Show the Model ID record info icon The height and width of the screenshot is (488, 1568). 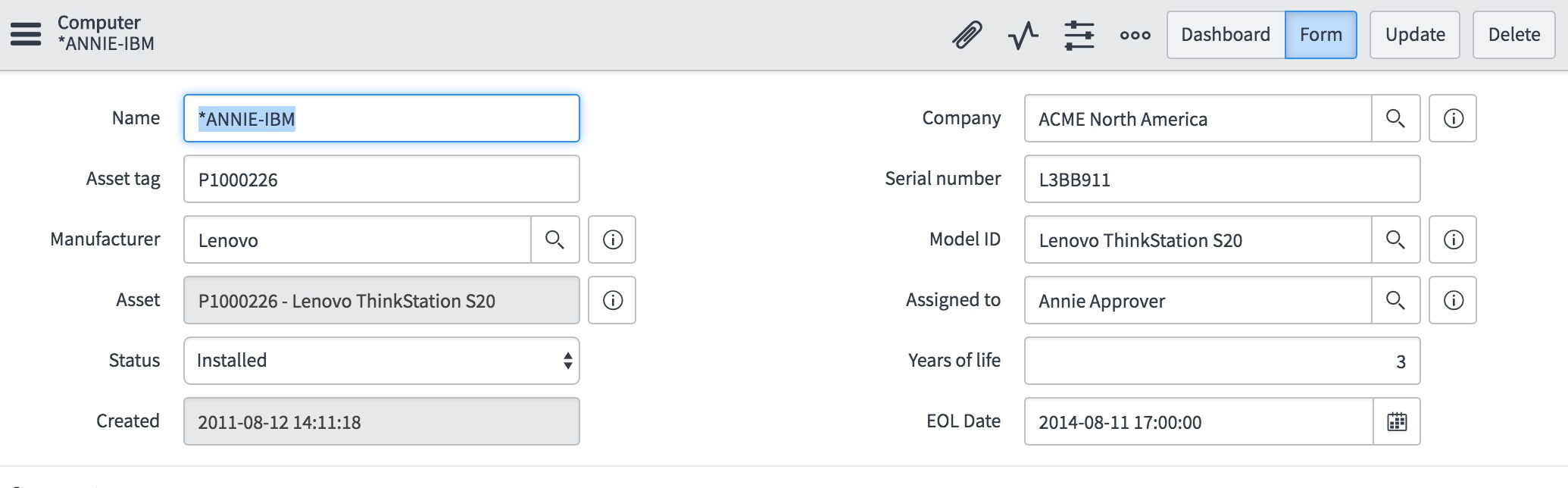(x=1453, y=239)
